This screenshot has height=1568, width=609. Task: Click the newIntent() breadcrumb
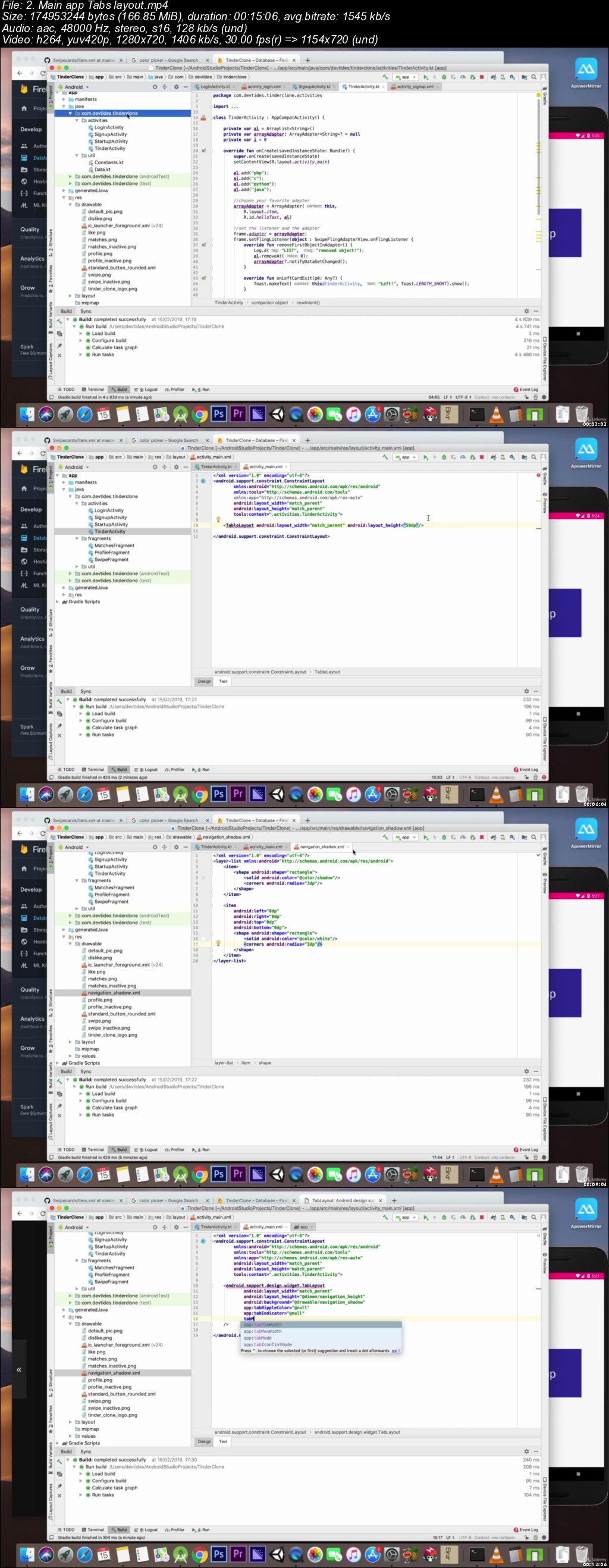pyautogui.click(x=308, y=303)
